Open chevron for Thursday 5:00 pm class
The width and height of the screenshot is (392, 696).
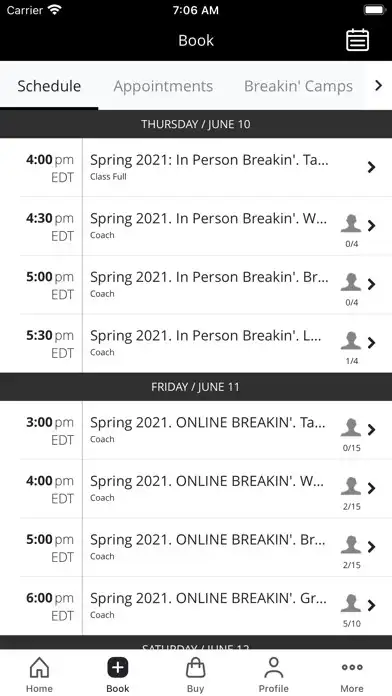(372, 284)
